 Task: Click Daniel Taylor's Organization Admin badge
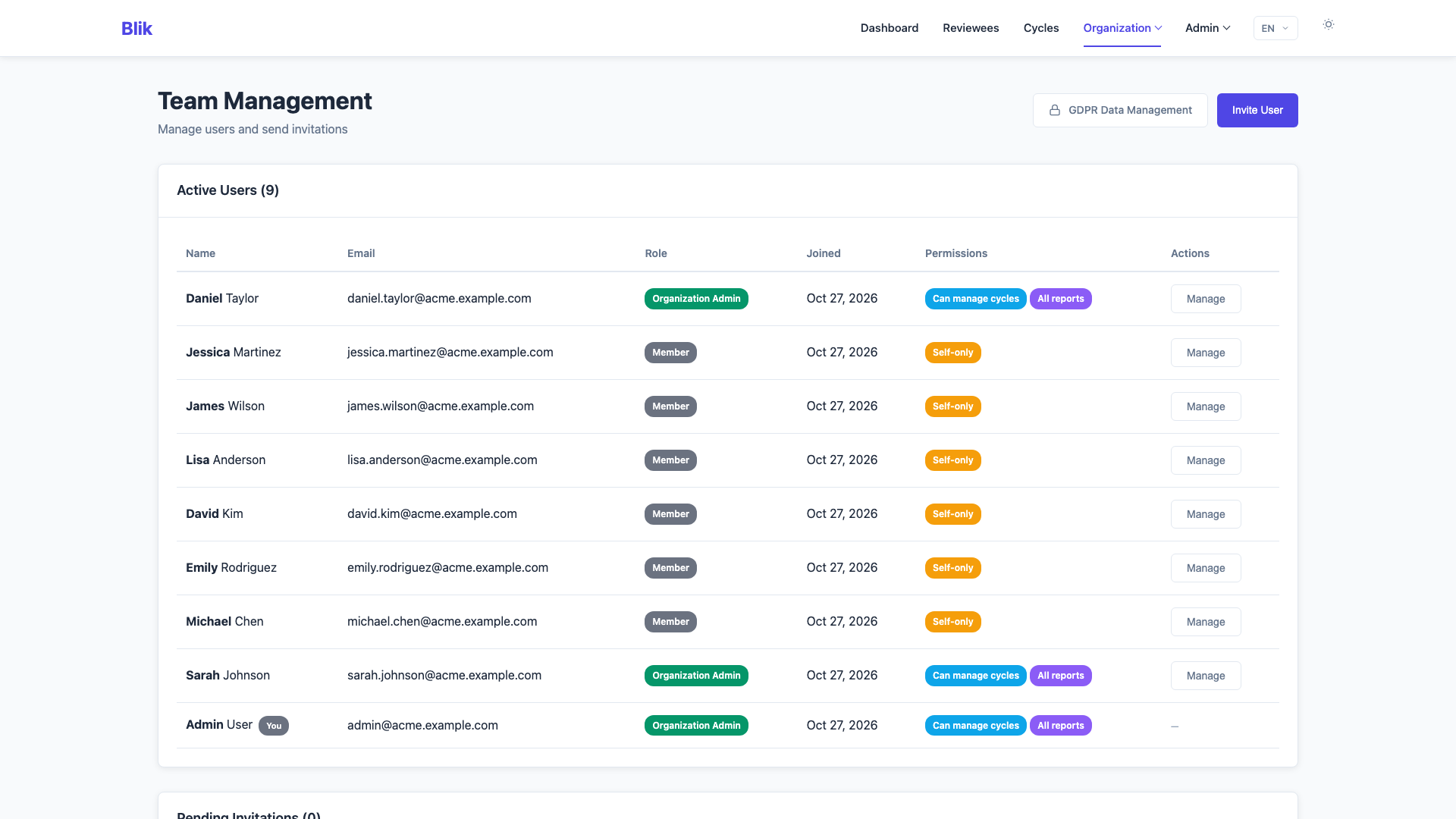click(696, 299)
